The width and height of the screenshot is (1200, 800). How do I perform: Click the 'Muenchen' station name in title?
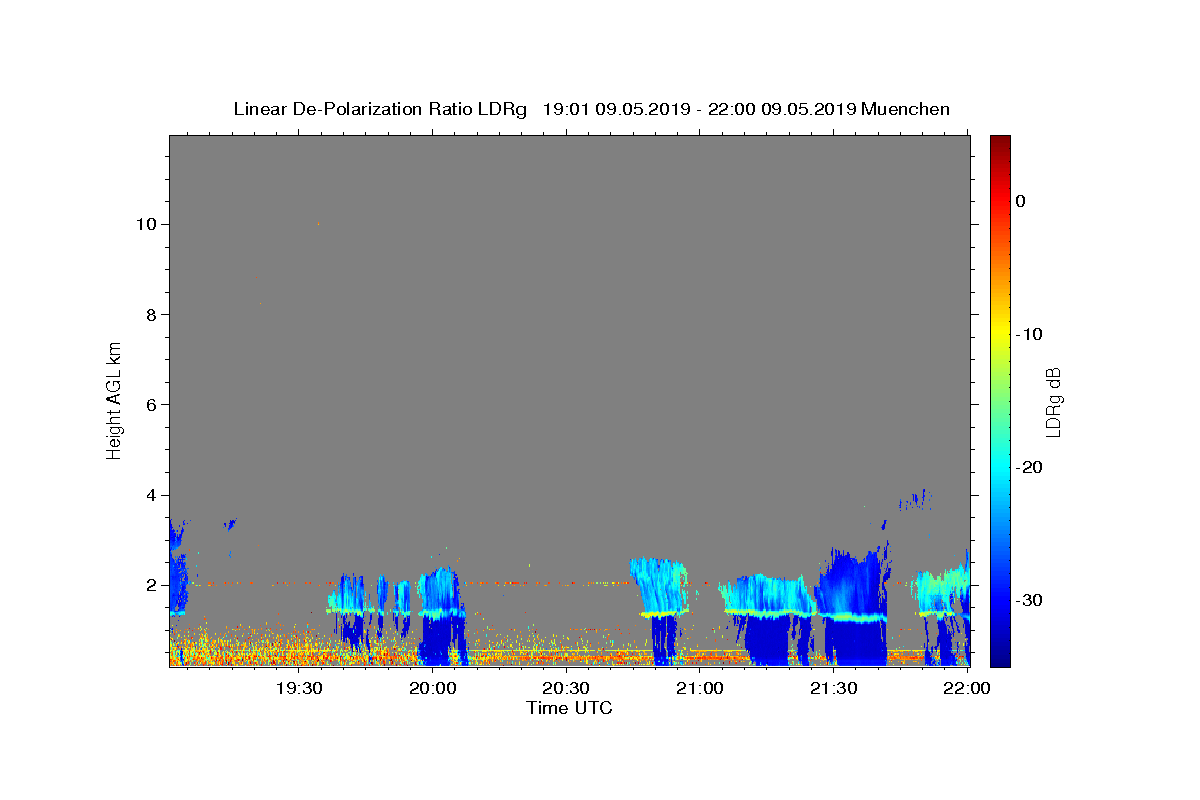click(x=906, y=109)
